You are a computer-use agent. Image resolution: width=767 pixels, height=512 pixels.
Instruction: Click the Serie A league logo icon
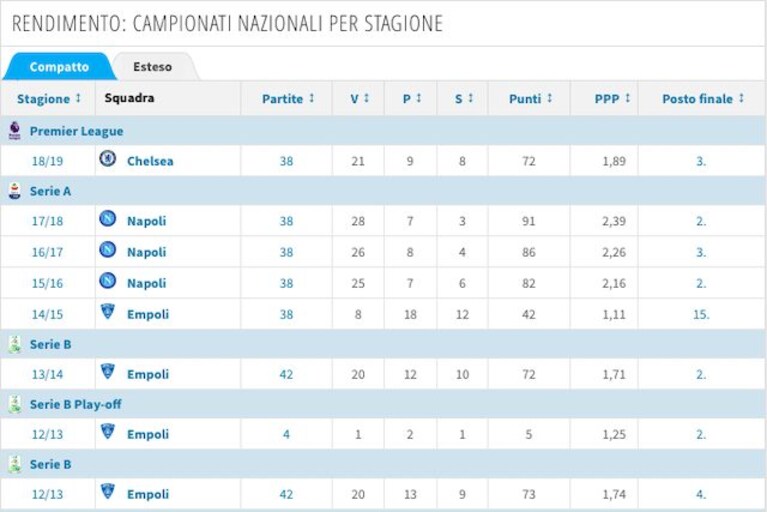point(15,191)
